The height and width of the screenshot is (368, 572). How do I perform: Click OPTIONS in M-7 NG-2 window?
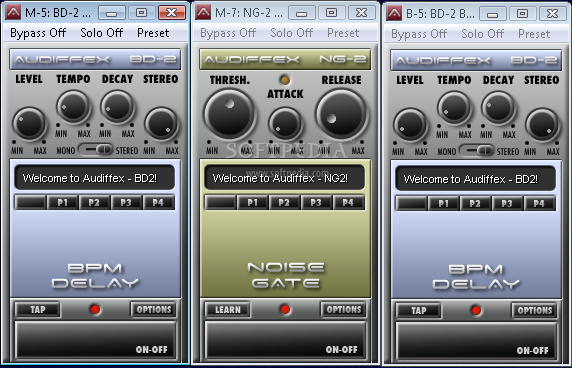click(344, 310)
